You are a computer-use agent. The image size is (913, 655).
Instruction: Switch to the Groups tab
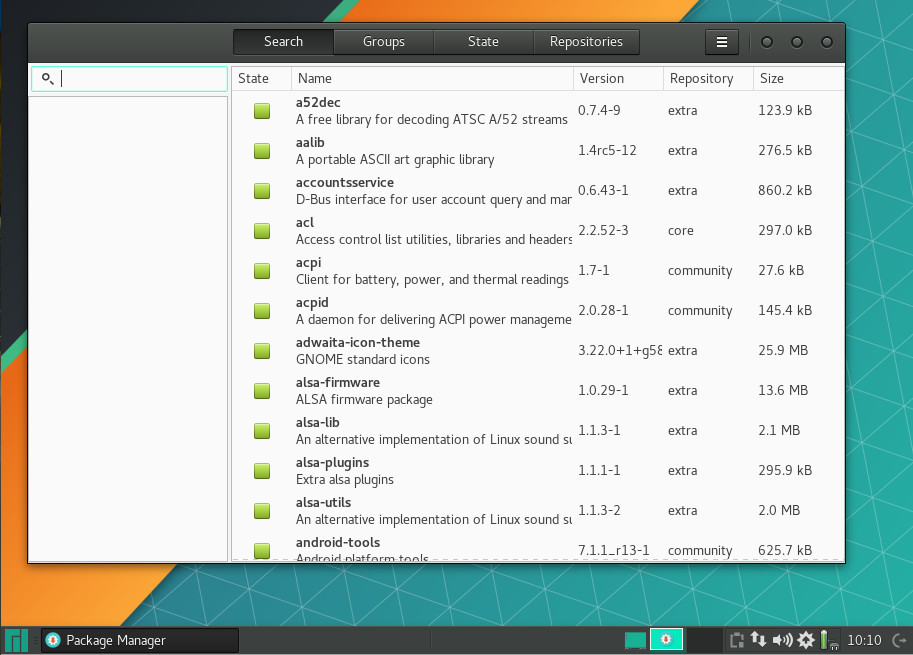(x=383, y=42)
